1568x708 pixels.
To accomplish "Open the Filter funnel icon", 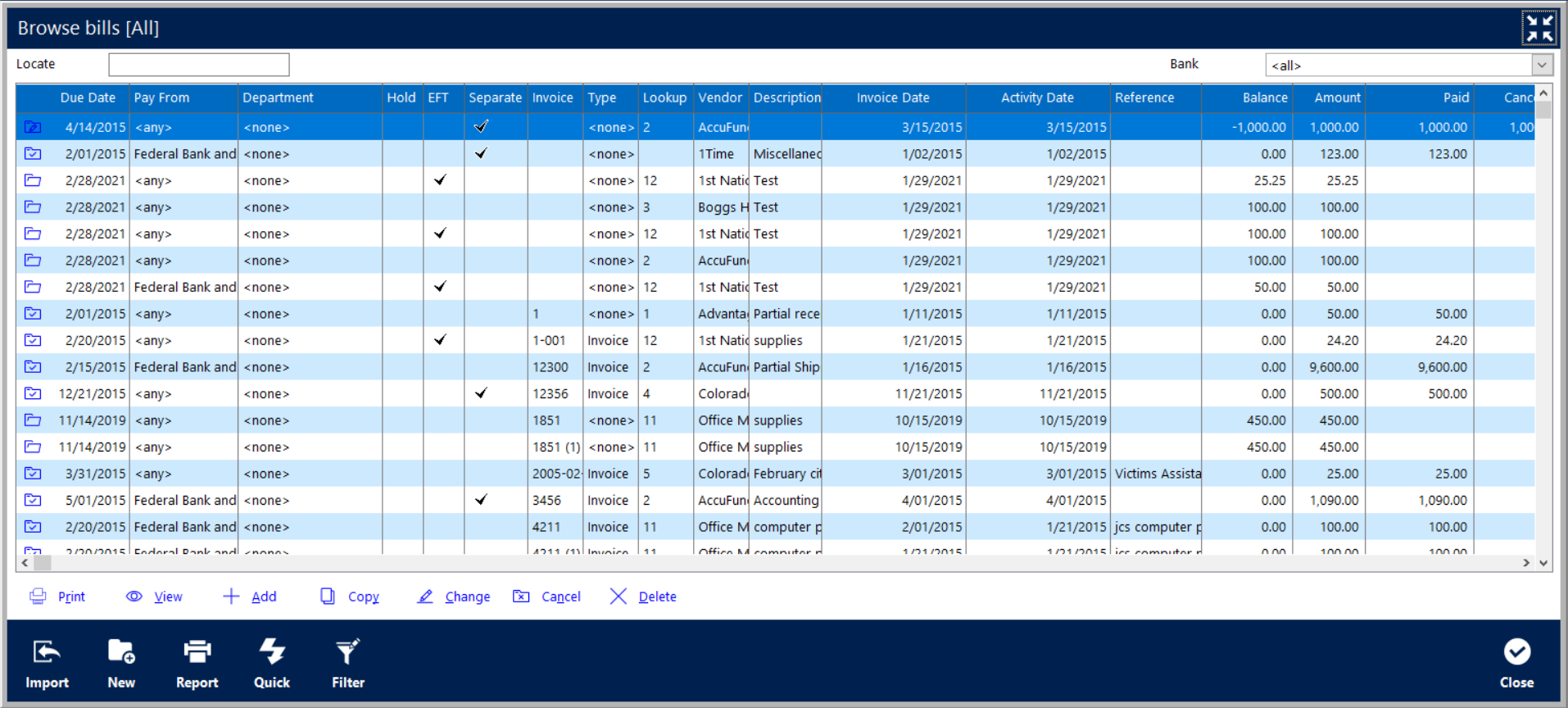I will tap(347, 652).
